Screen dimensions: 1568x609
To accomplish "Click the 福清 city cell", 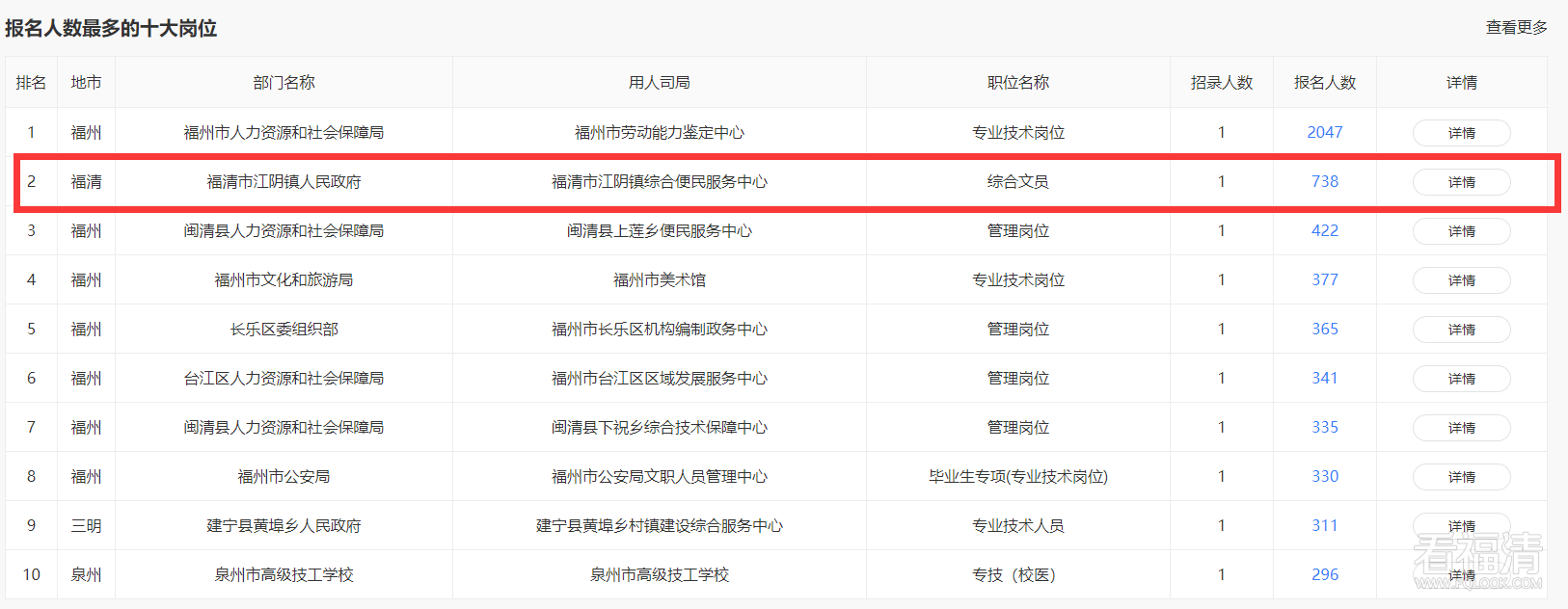I will click(x=86, y=181).
